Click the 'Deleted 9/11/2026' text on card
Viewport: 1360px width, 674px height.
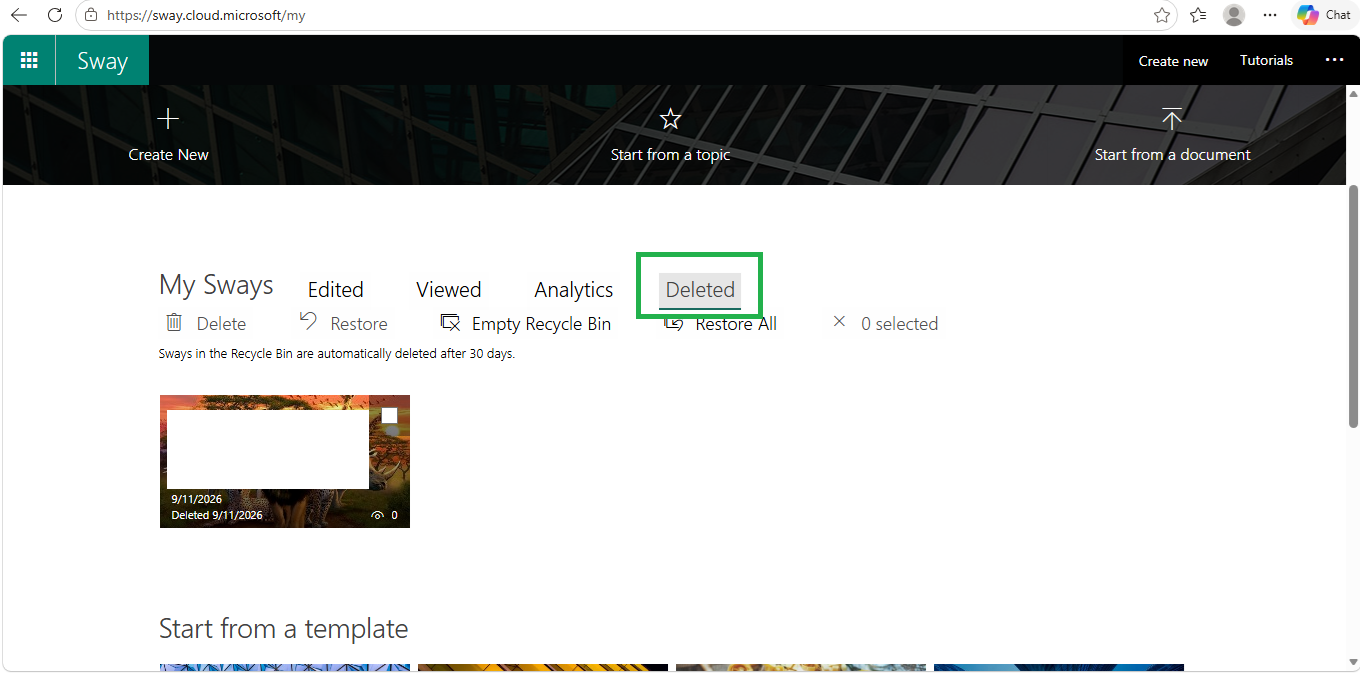coord(217,515)
